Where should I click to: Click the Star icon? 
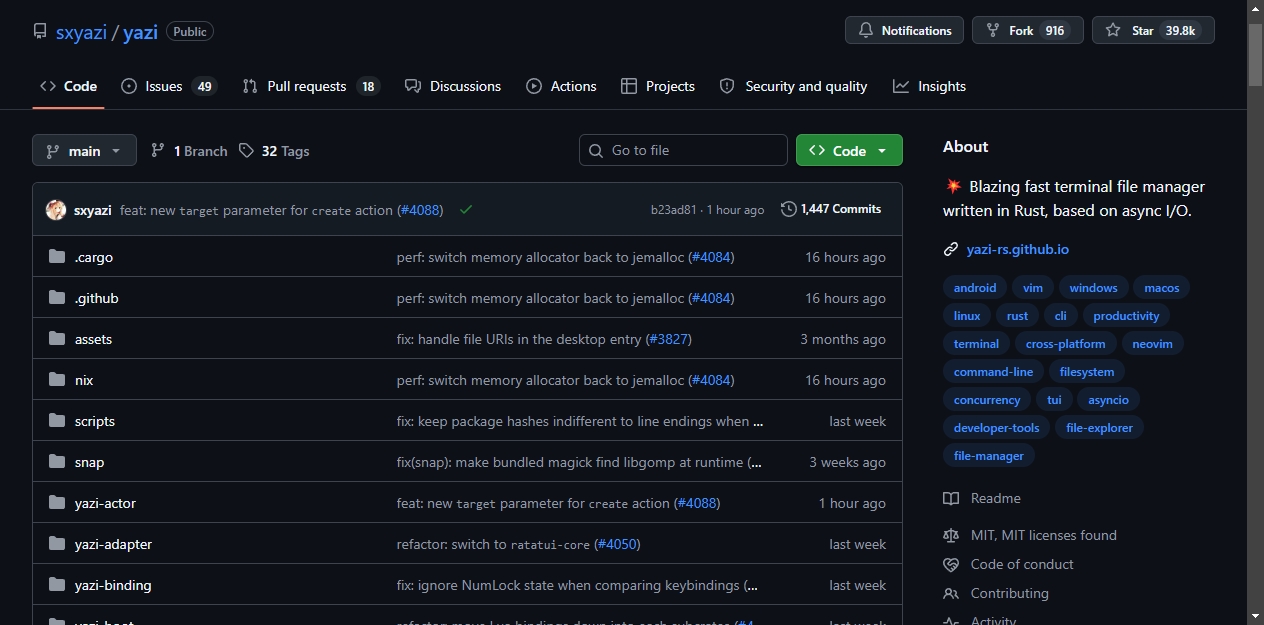pyautogui.click(x=1113, y=31)
